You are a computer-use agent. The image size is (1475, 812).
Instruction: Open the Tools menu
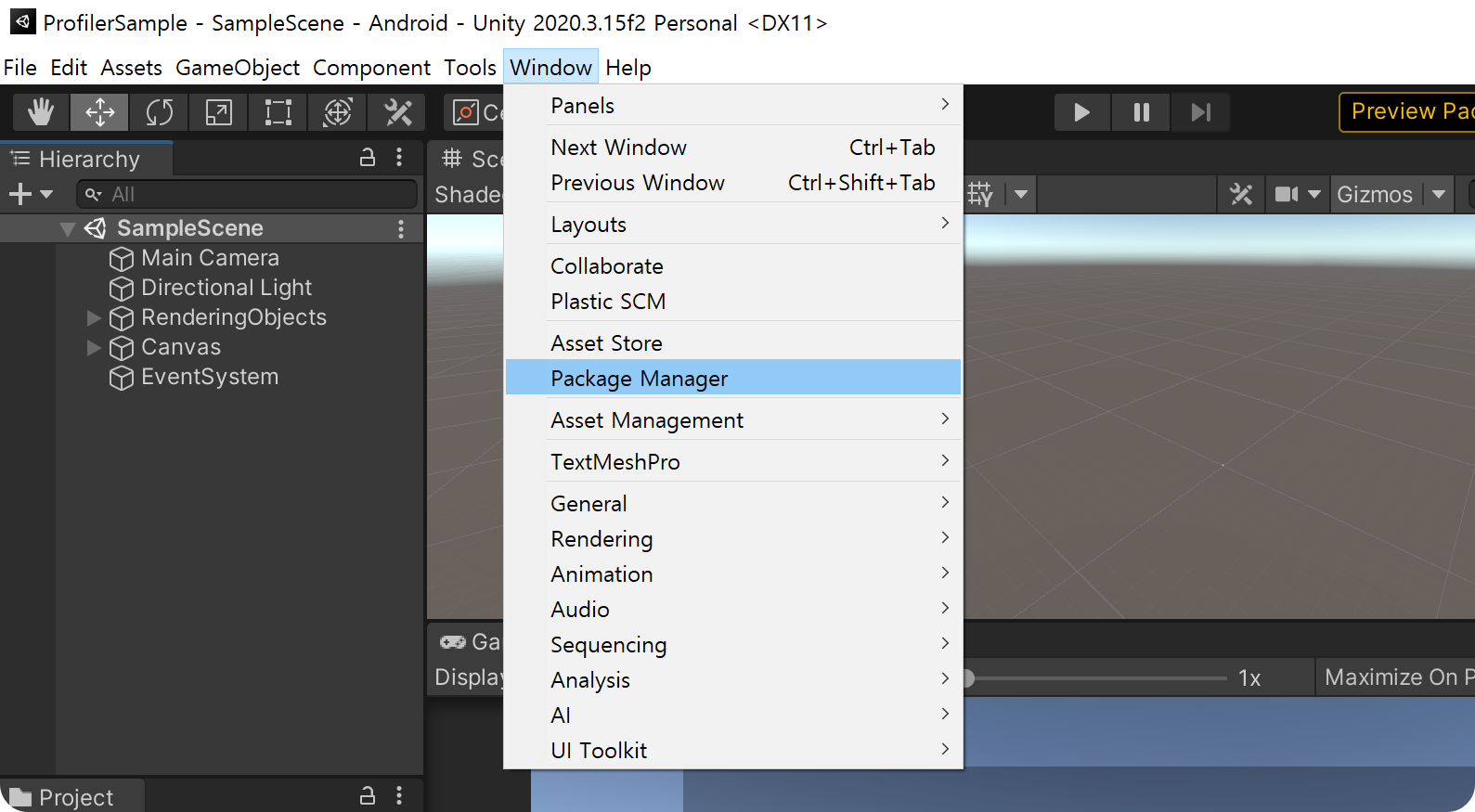coord(470,68)
